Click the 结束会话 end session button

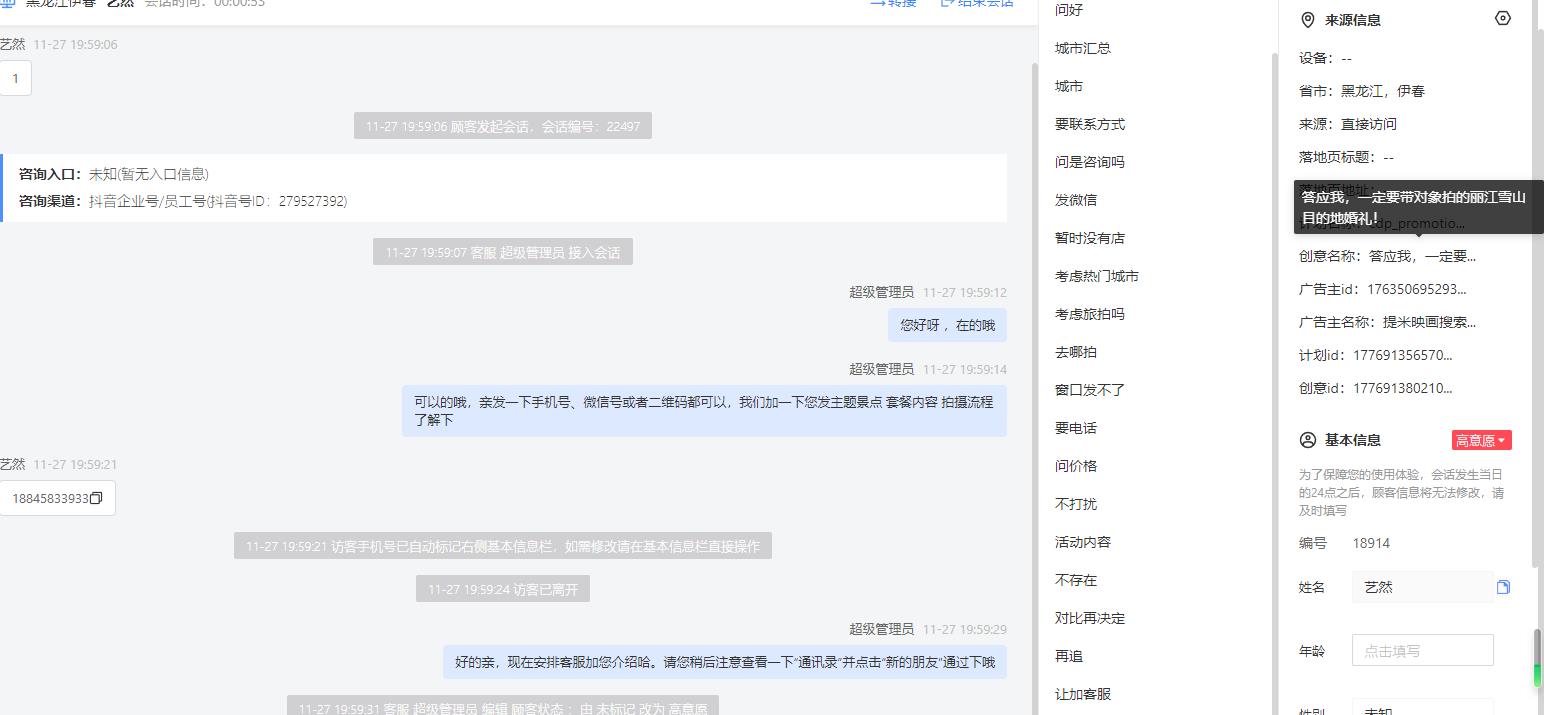977,3
